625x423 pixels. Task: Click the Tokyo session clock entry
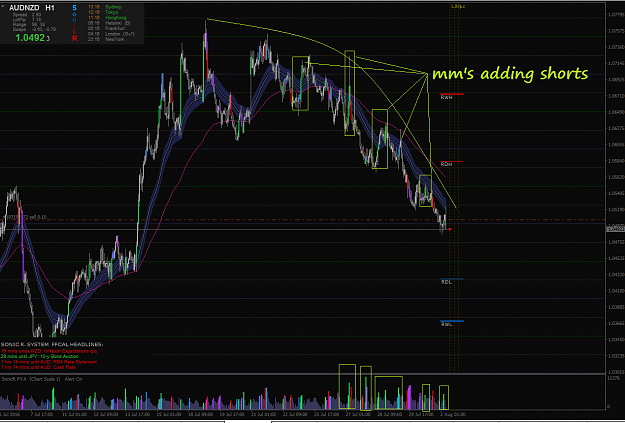[103, 12]
